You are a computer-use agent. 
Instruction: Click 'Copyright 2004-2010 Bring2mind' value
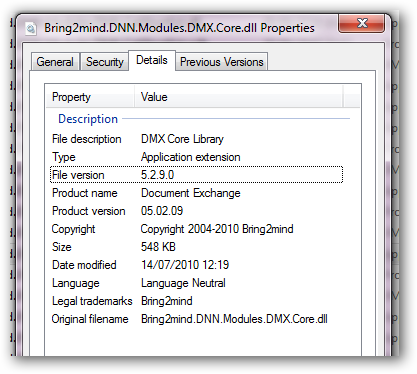[217, 229]
